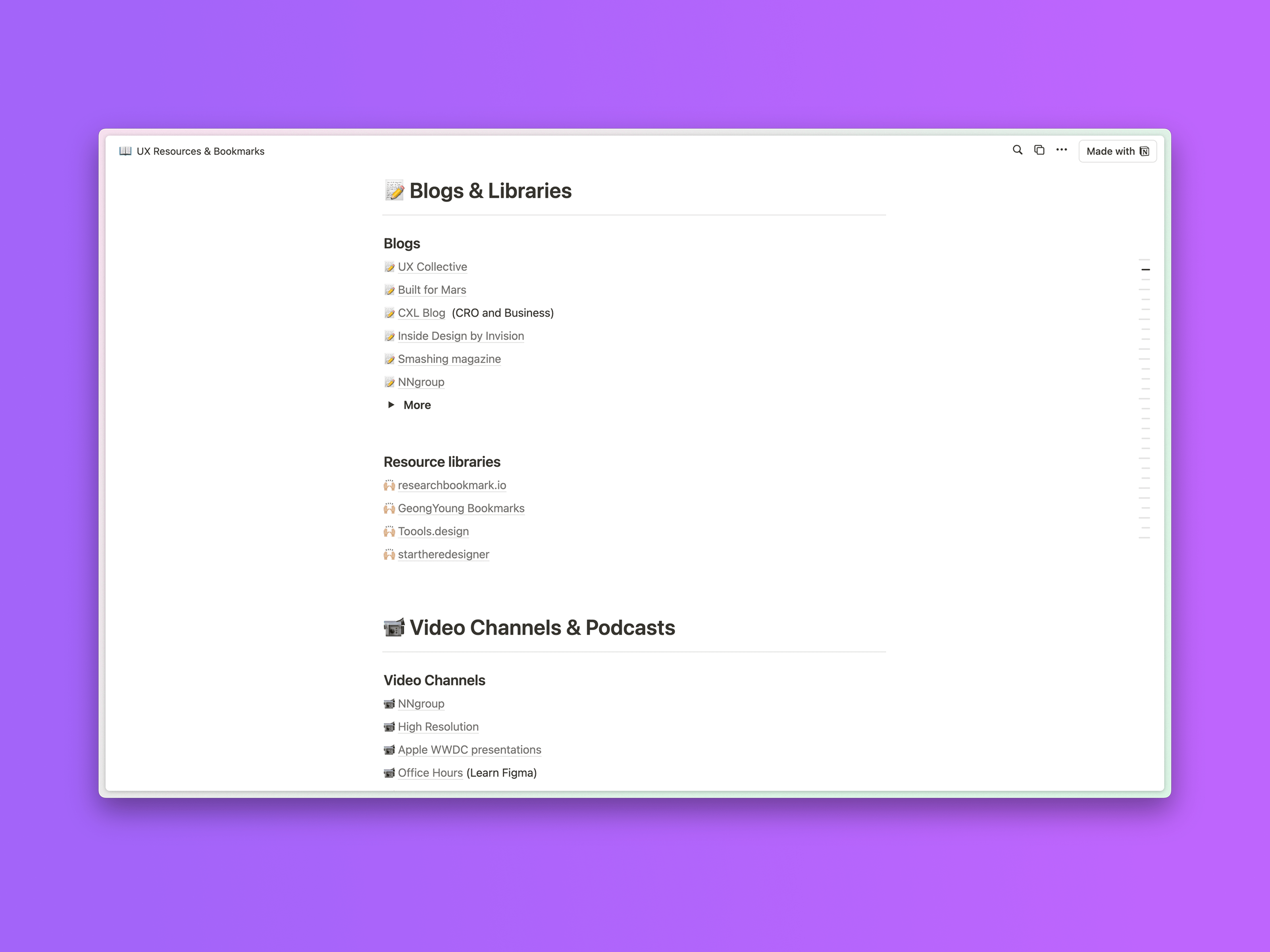This screenshot has height=952, width=1270.
Task: Open the startheredesigner link
Action: (x=443, y=554)
